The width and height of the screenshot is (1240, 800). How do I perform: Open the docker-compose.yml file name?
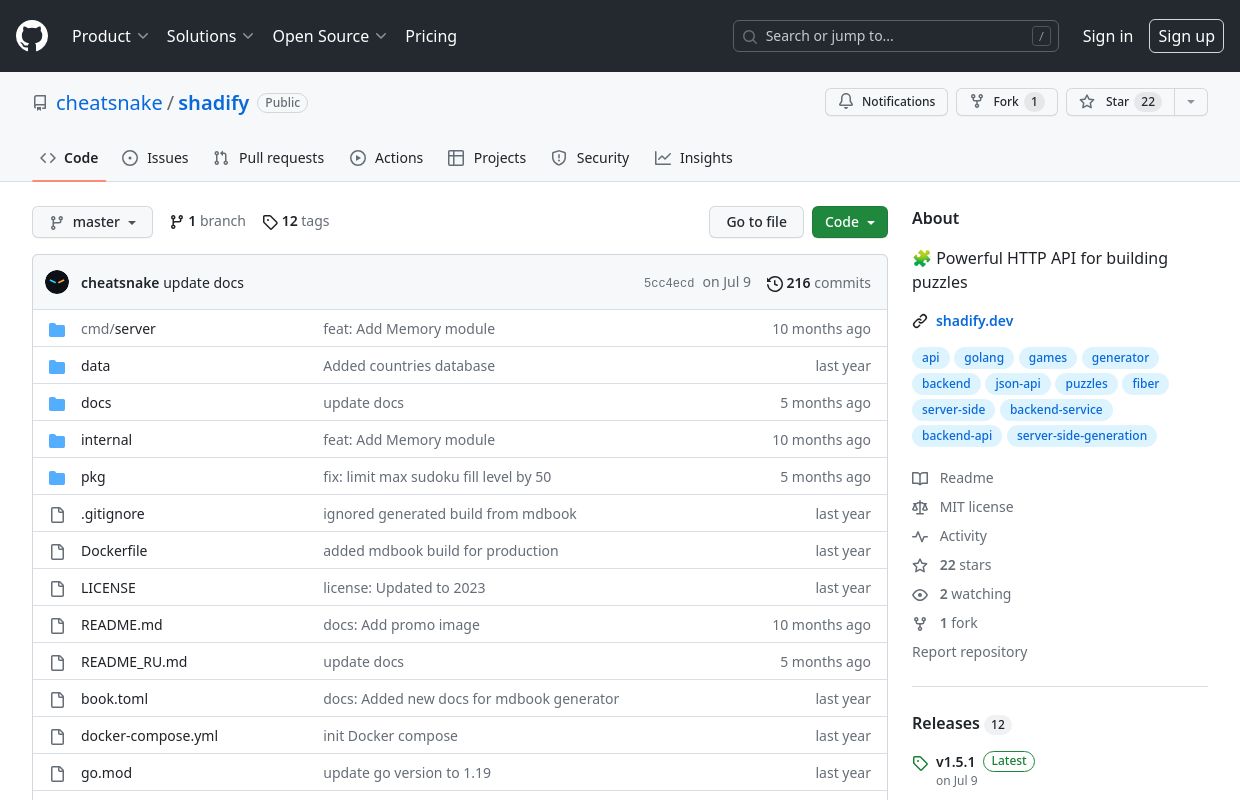[149, 736]
